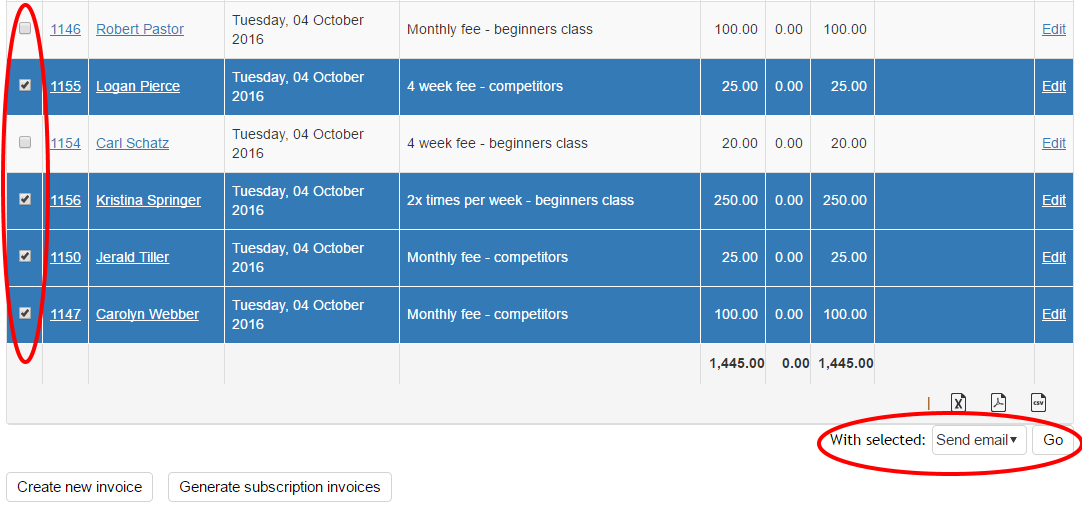Select the checkbox for Carl Schatz

[25, 143]
